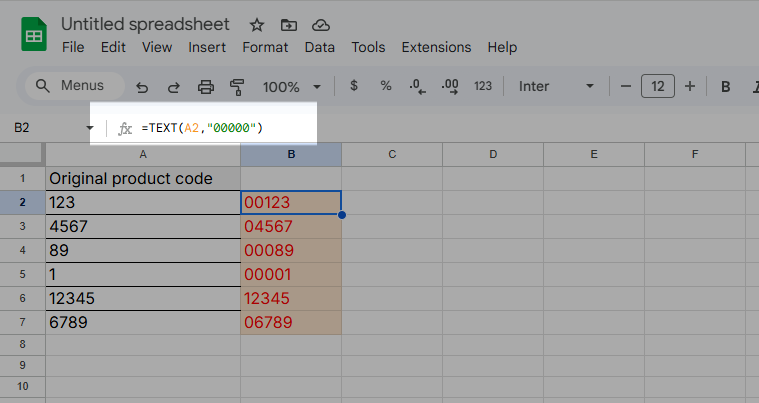This screenshot has width=759, height=403.
Task: Toggle bold formatting
Action: [x=726, y=87]
